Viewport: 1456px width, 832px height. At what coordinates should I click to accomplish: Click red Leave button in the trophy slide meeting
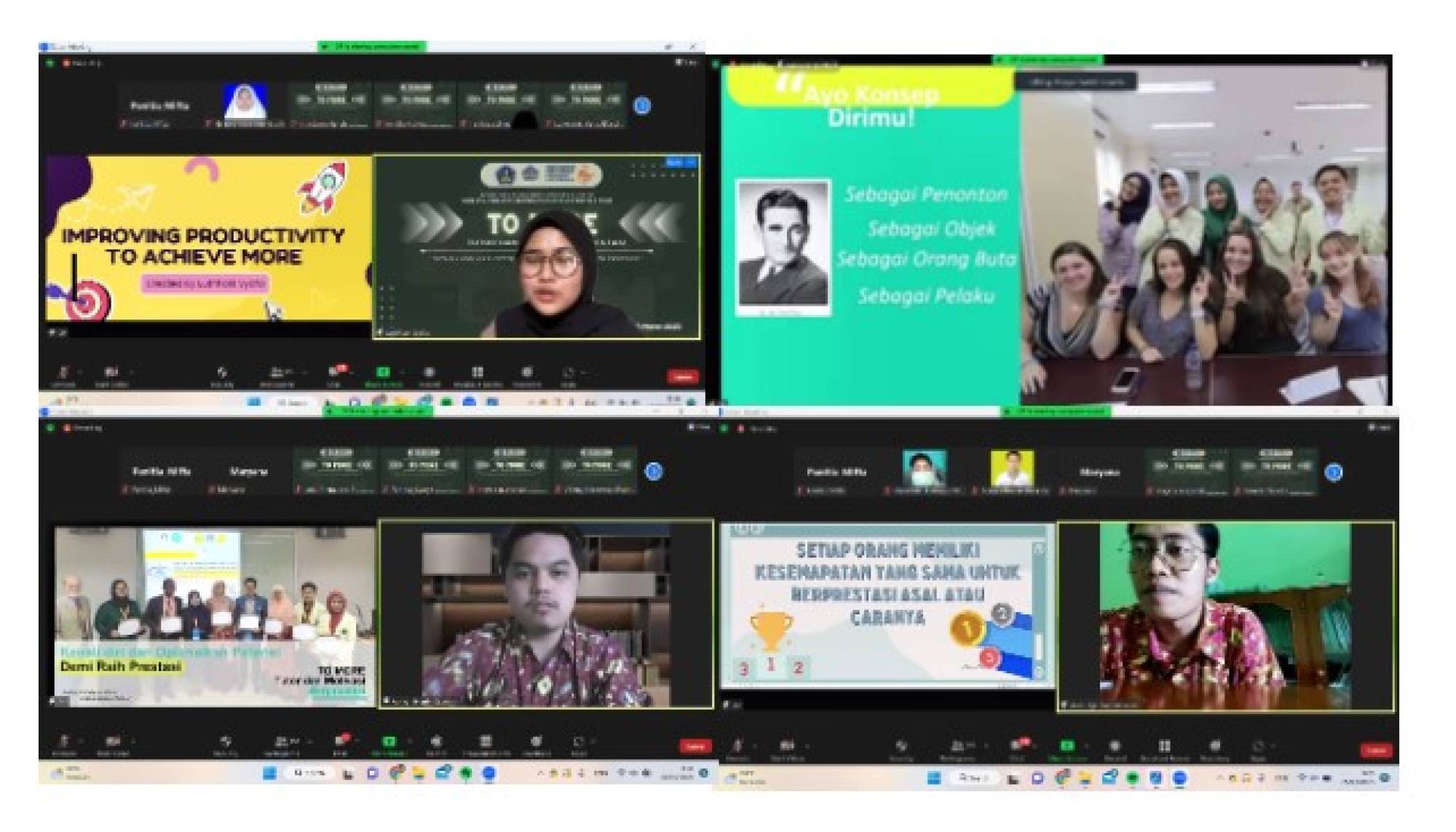pyautogui.click(x=1375, y=750)
